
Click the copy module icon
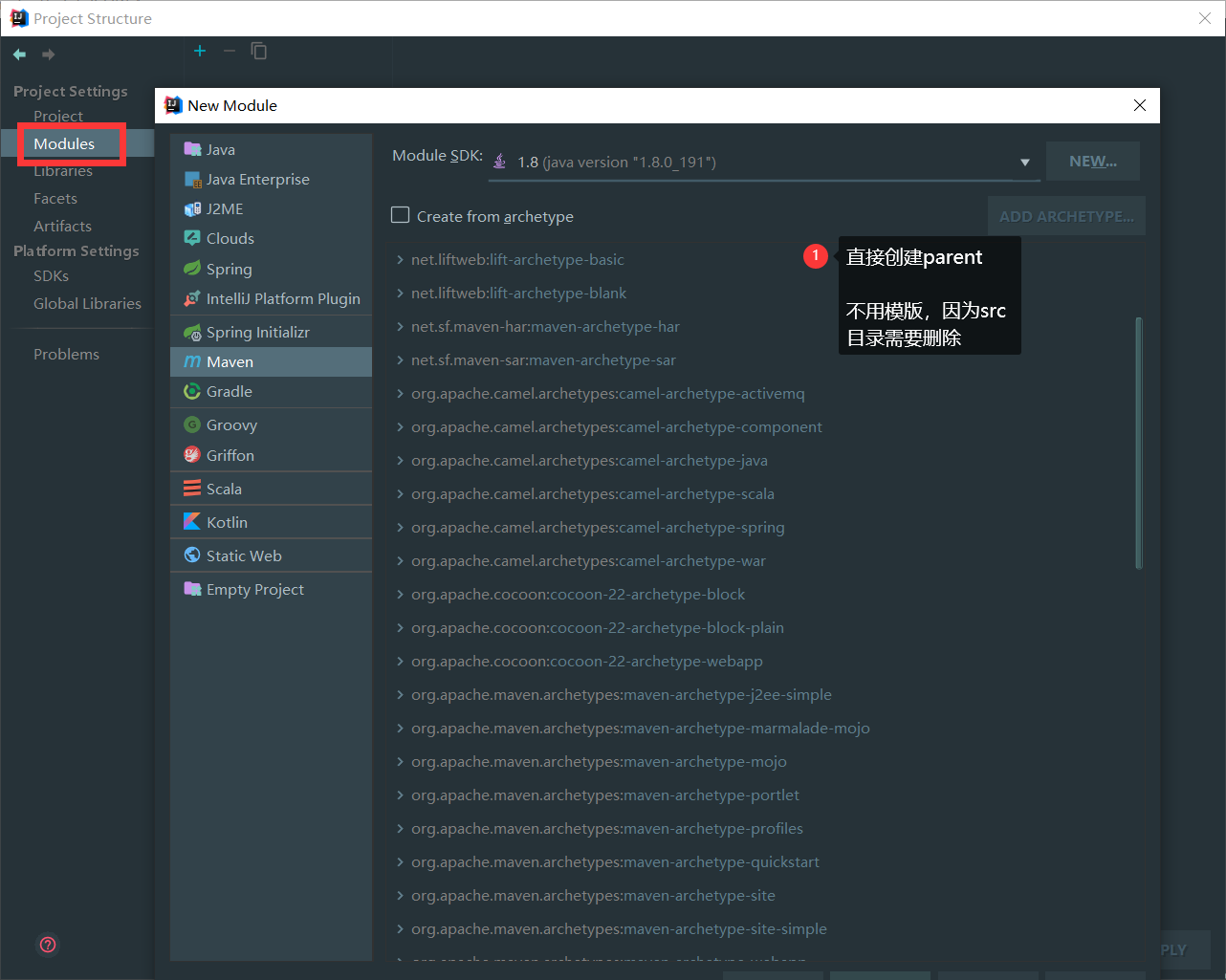(259, 51)
